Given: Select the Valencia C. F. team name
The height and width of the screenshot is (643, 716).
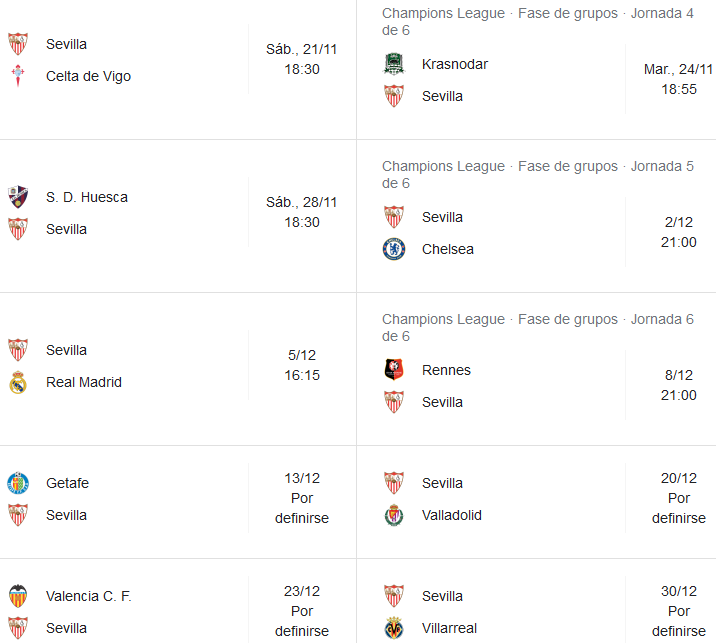Looking at the screenshot, I should [89, 596].
